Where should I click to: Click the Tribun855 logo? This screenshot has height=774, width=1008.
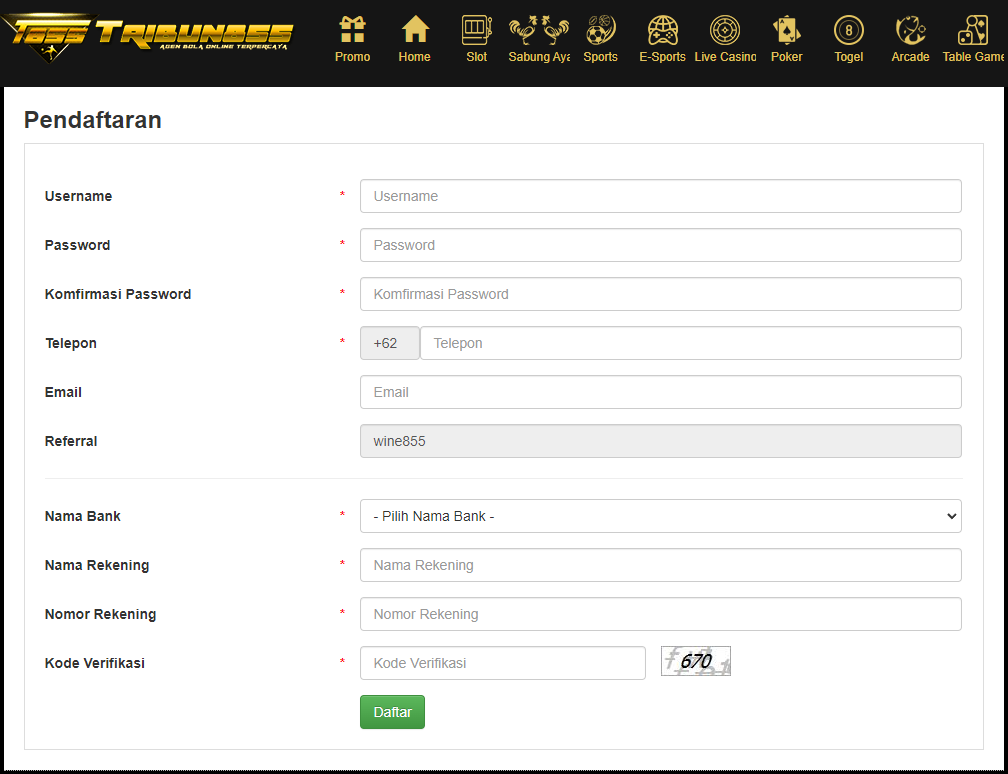pos(147,37)
